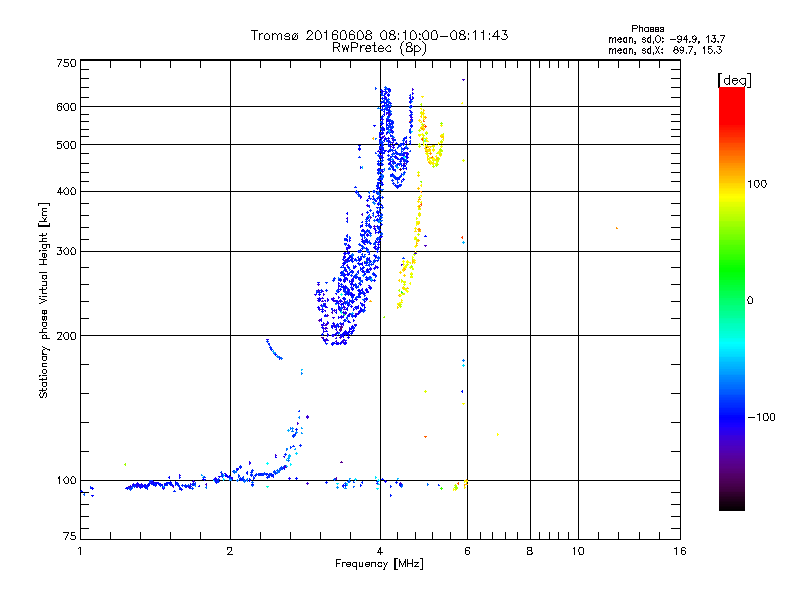Screen dimensions: 800x600
Task: Click the dense blue O-mode cluster near 3.5 MHz
Action: [x=349, y=291]
